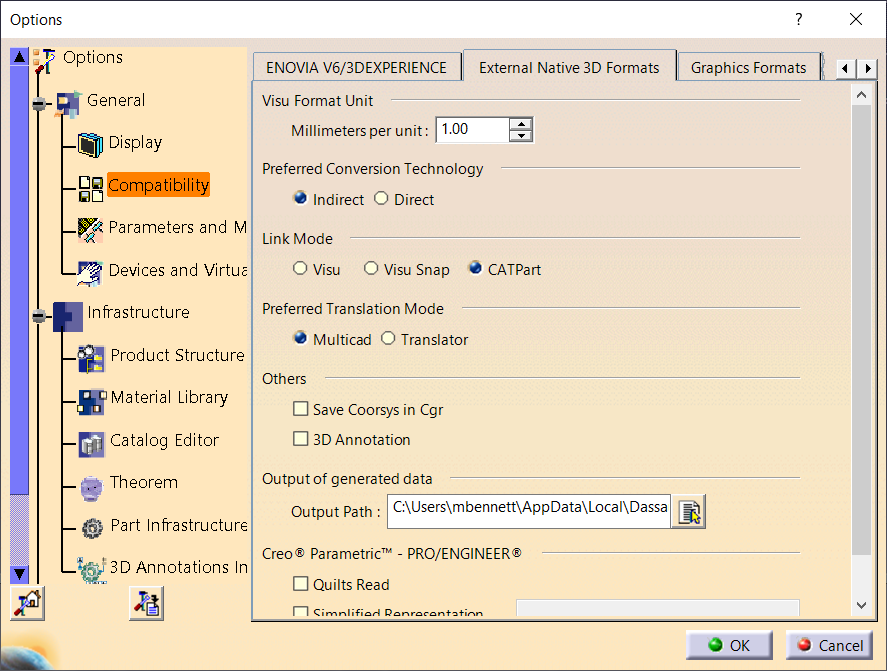Select the Visu link mode radio
This screenshot has width=887, height=671.
(x=300, y=268)
